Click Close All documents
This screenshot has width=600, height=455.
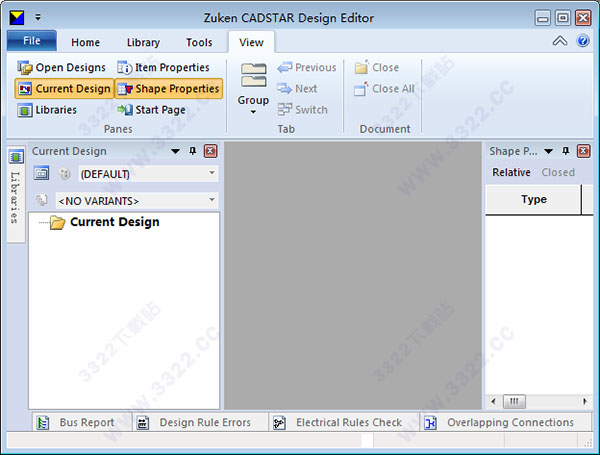pos(384,89)
